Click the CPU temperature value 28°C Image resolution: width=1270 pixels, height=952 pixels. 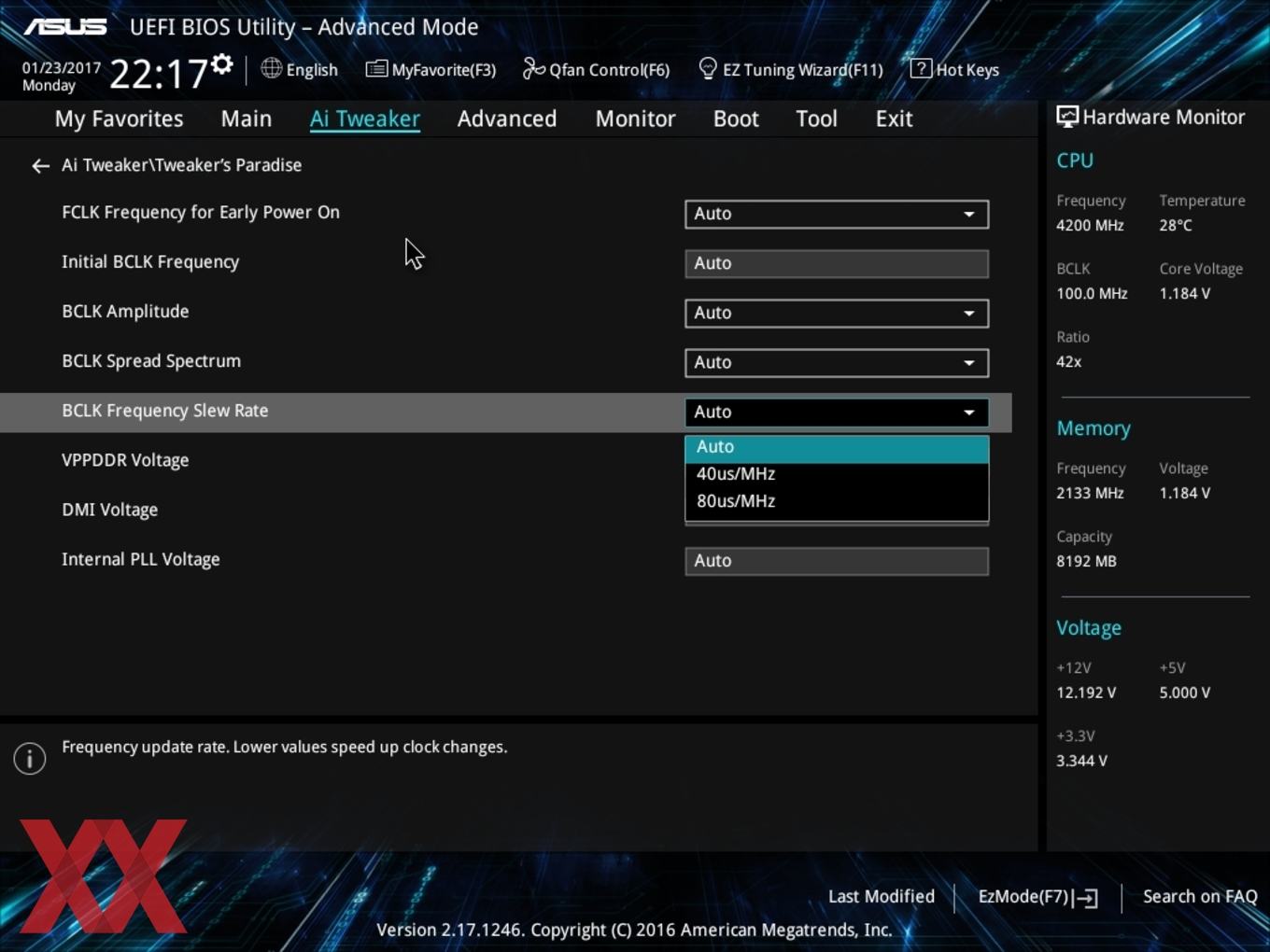coord(1176,226)
